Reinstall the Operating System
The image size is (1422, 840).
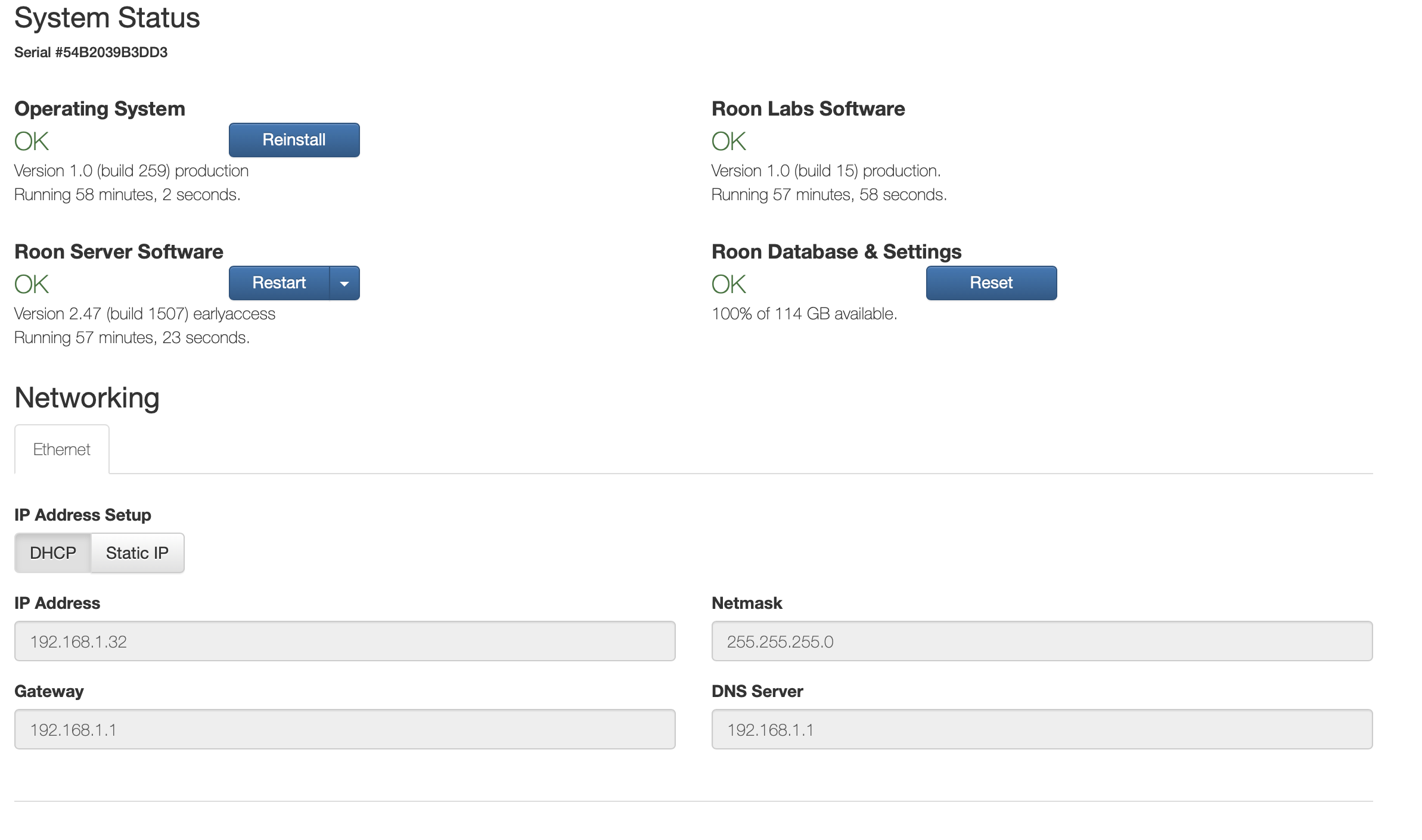[x=294, y=140]
